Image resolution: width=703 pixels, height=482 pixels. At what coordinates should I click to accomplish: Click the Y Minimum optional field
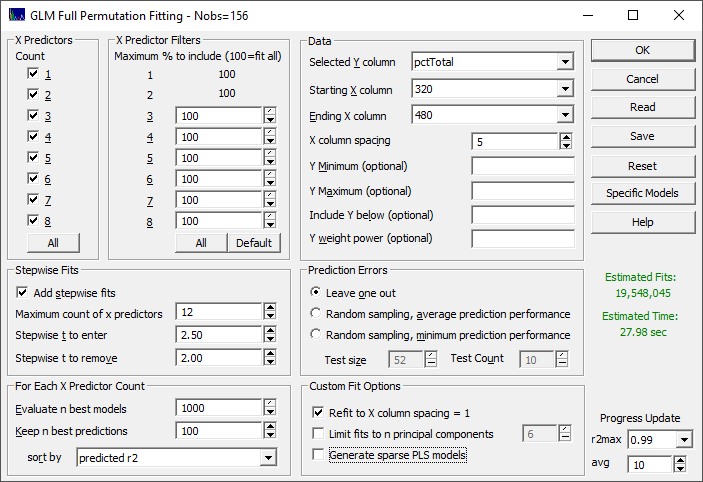523,166
